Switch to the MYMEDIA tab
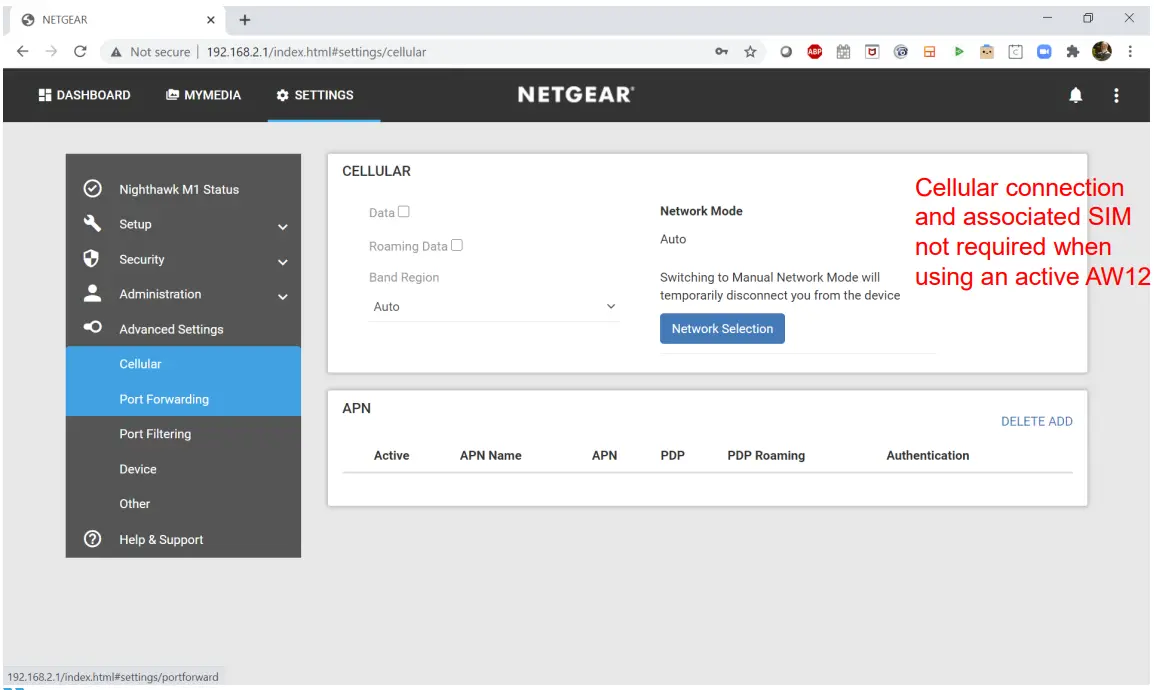Image resolution: width=1154 pixels, height=690 pixels. [203, 94]
